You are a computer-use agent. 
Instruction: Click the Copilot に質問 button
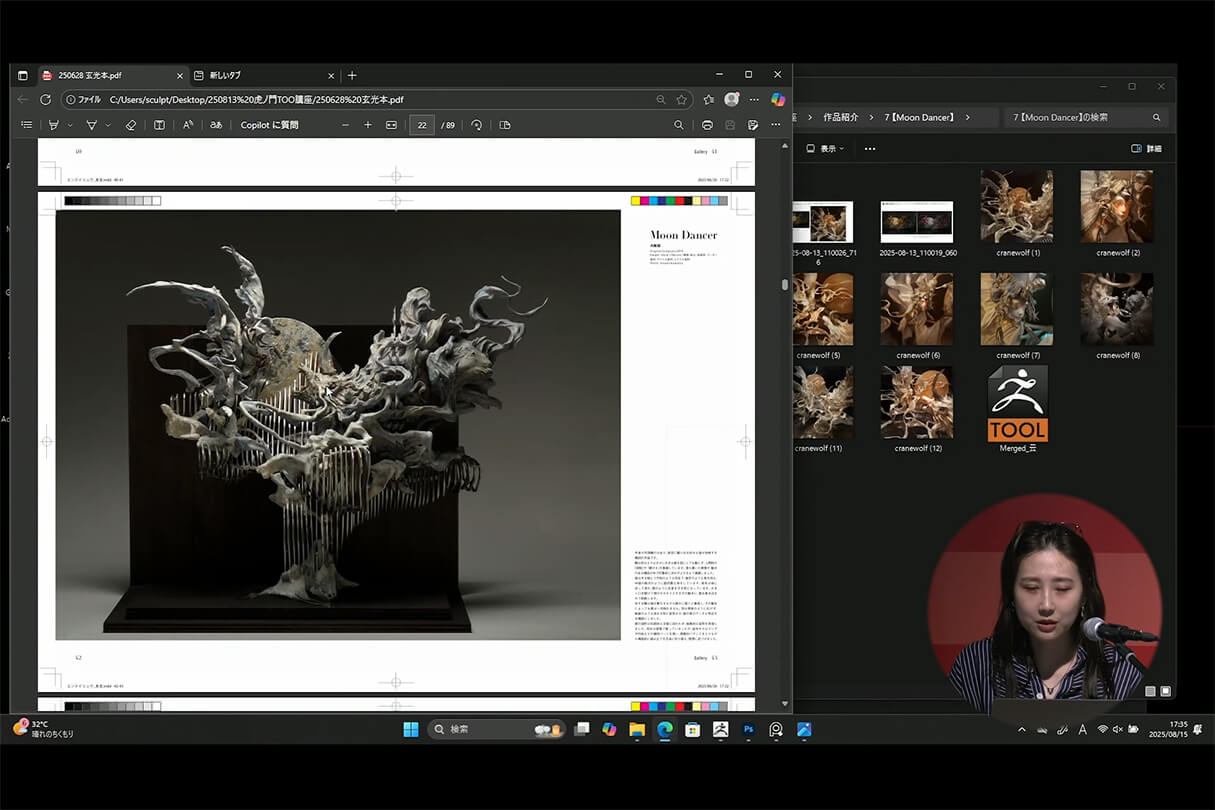click(269, 125)
